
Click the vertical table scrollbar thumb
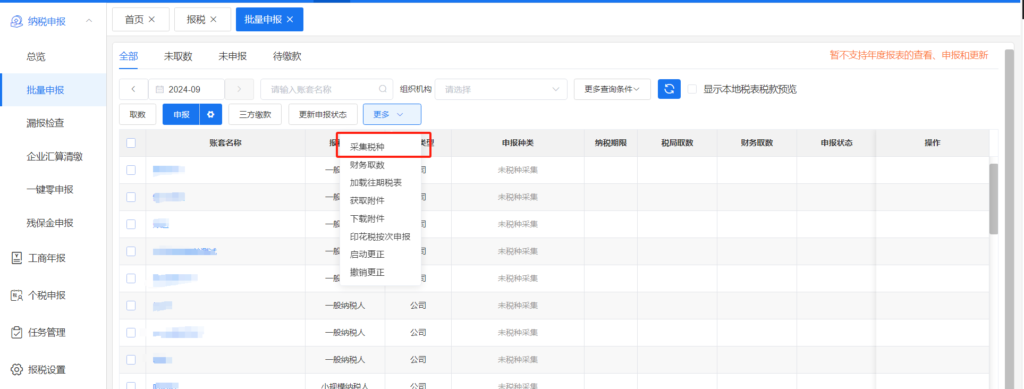tap(993, 199)
